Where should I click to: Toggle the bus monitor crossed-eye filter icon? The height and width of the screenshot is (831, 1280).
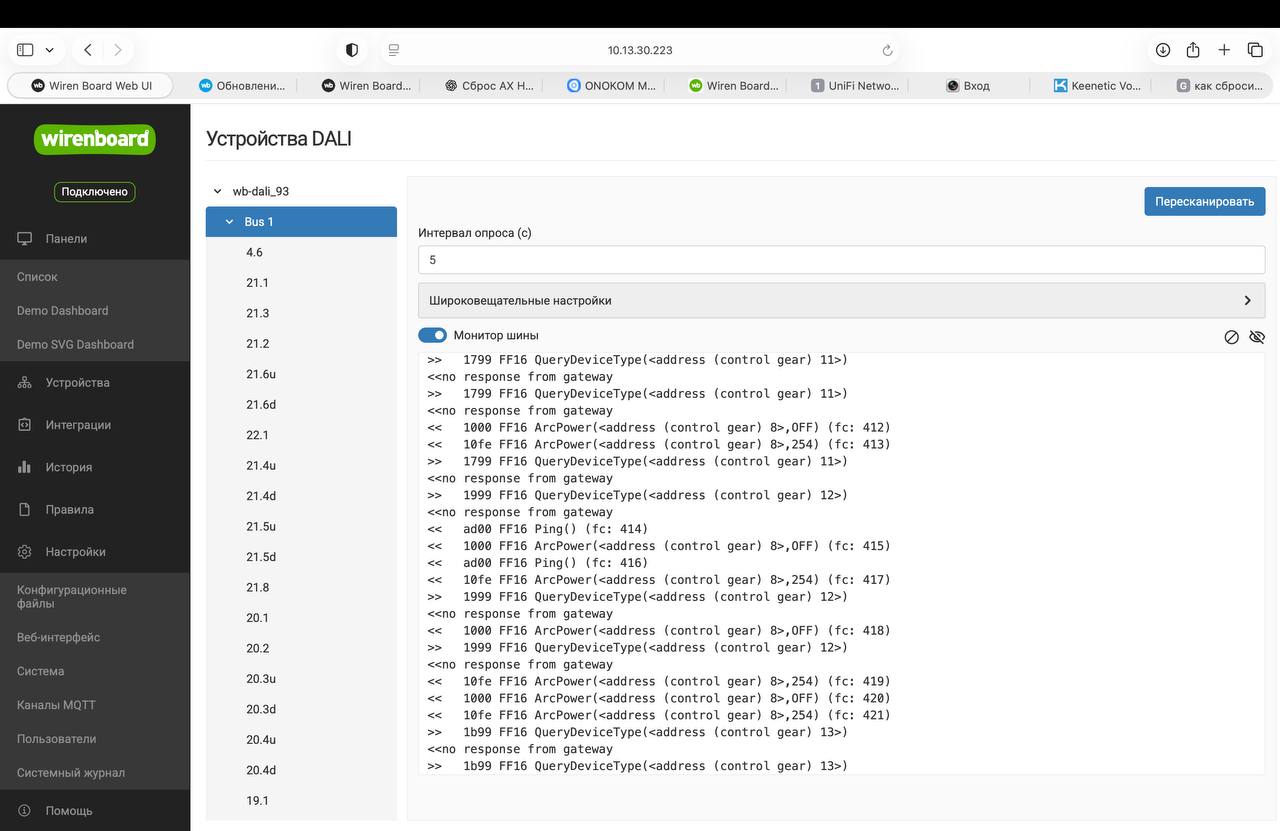click(1257, 337)
